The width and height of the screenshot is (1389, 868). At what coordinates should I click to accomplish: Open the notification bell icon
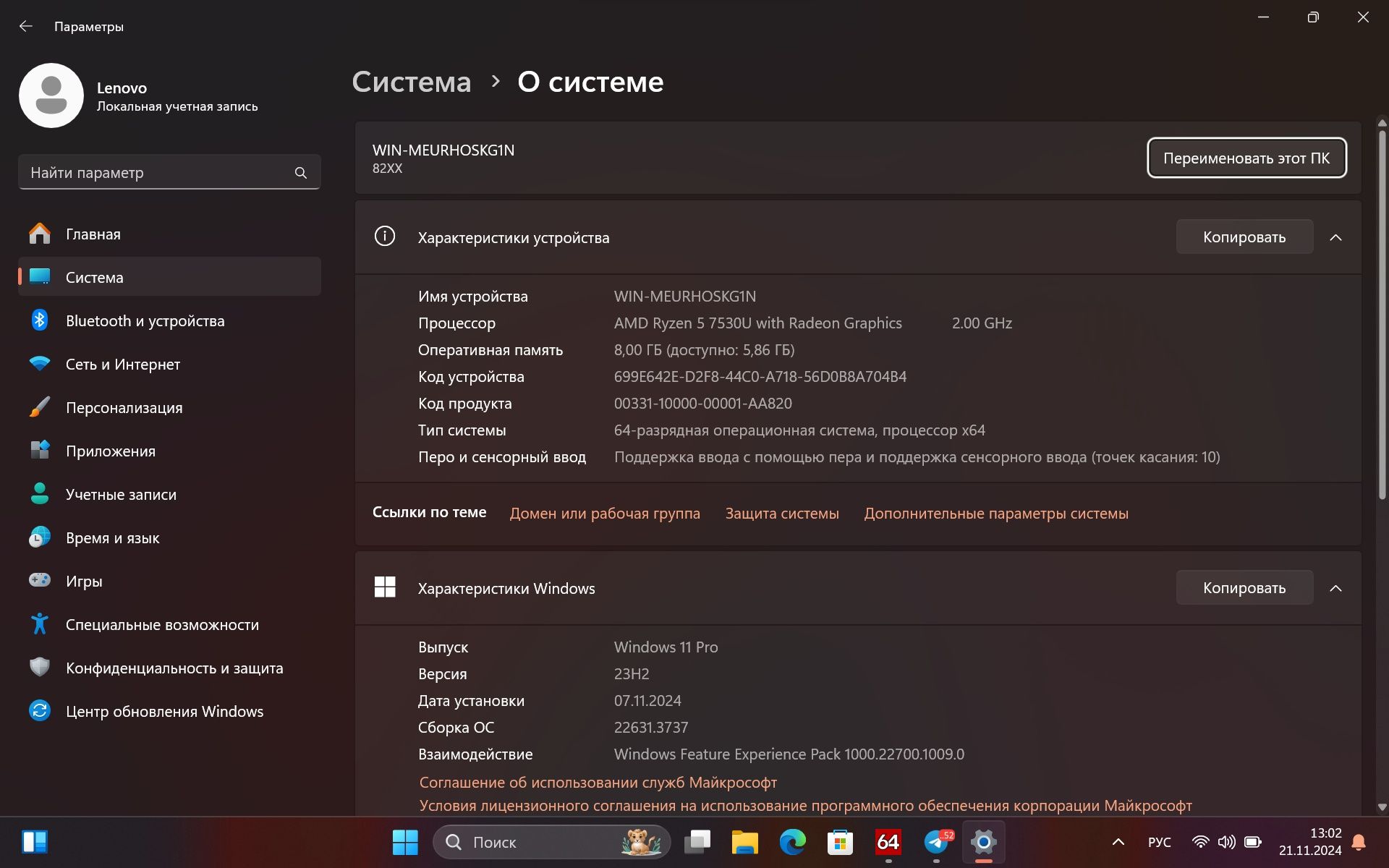click(x=1359, y=842)
